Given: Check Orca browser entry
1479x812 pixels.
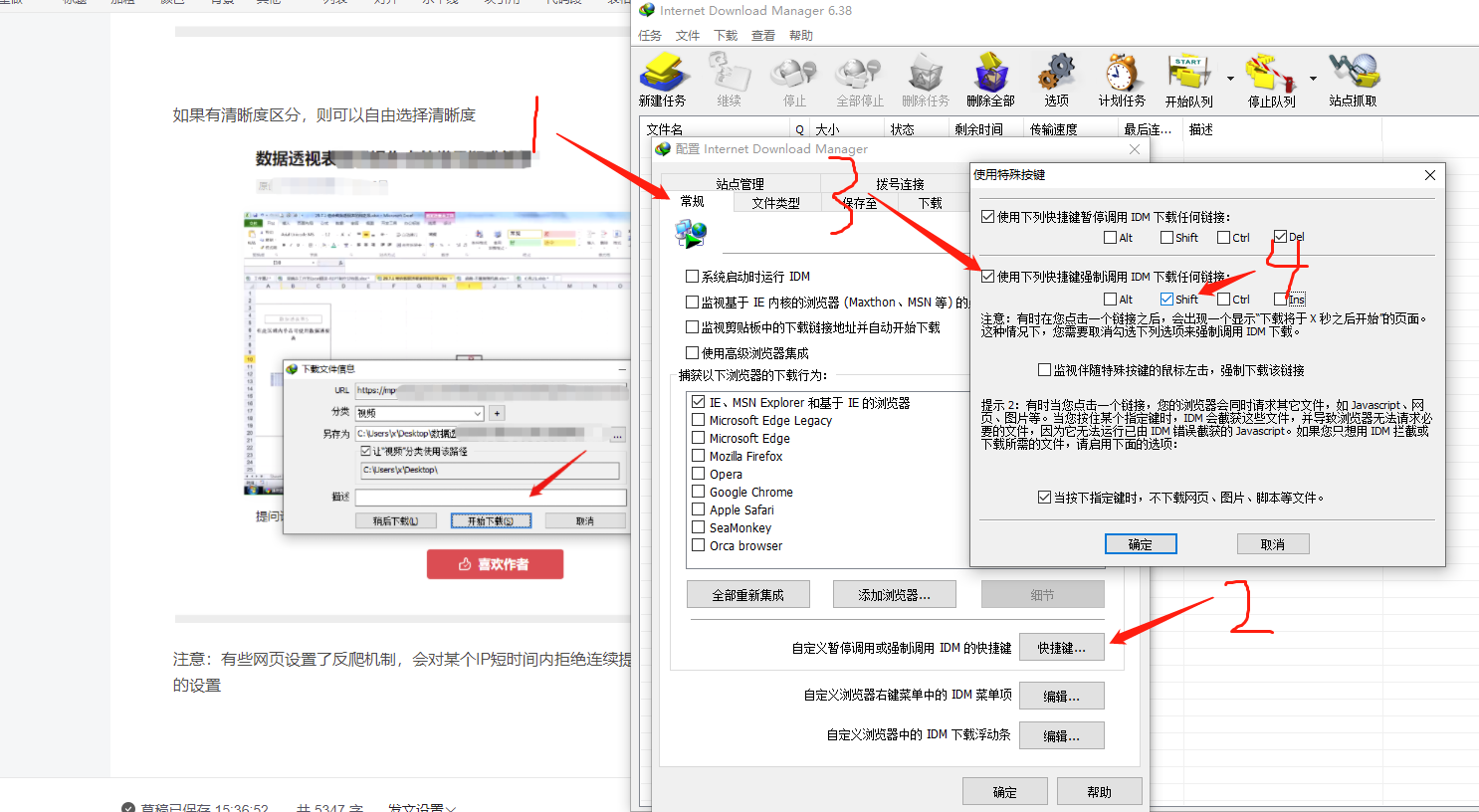Looking at the screenshot, I should 699,546.
